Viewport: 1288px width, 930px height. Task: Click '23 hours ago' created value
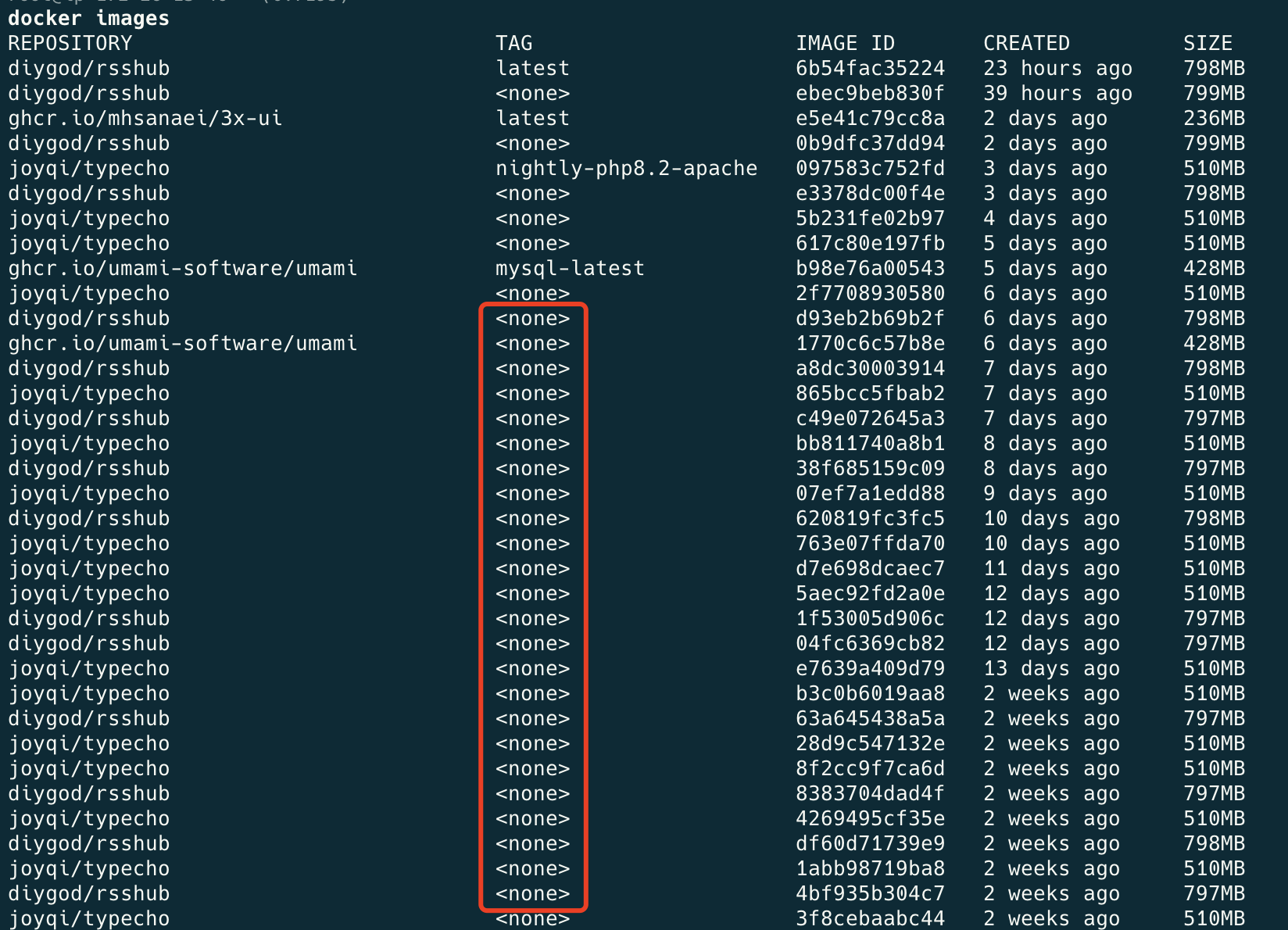[x=1057, y=68]
